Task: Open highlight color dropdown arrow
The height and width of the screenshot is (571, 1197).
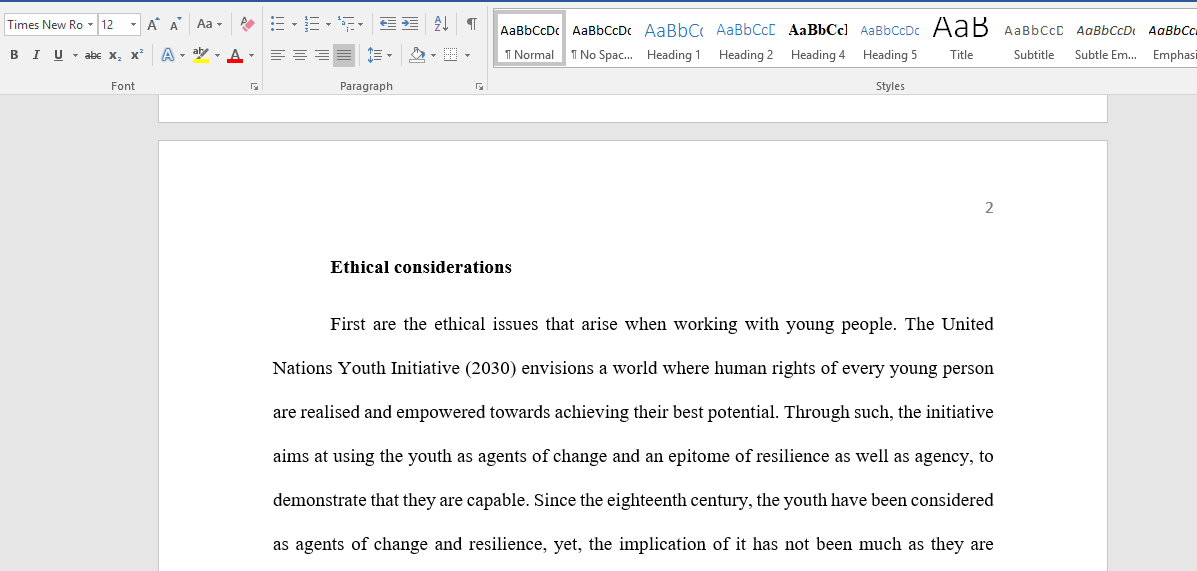Action: [x=217, y=55]
